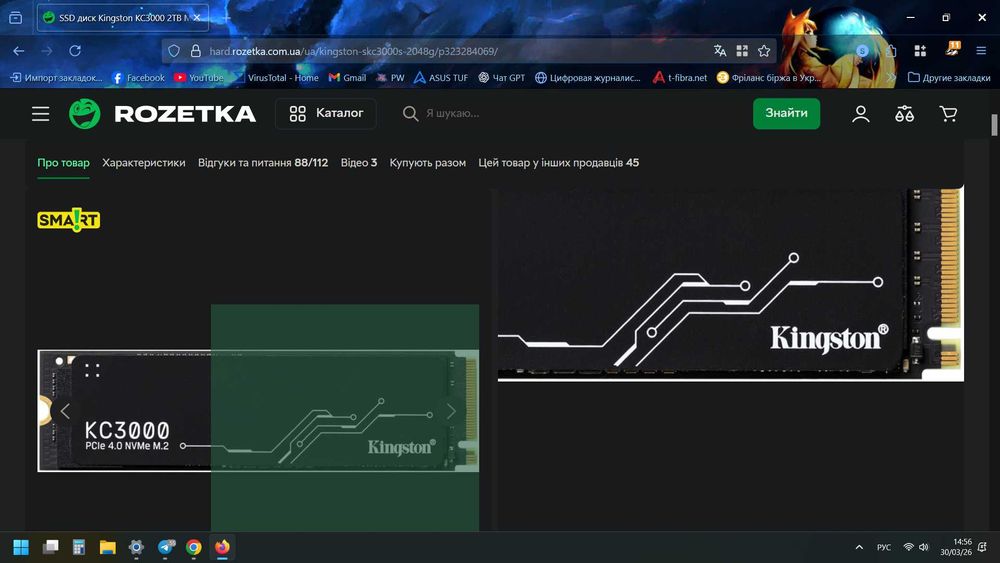
Task: Open the VirusTotal - Home bookmark
Action: 276,78
